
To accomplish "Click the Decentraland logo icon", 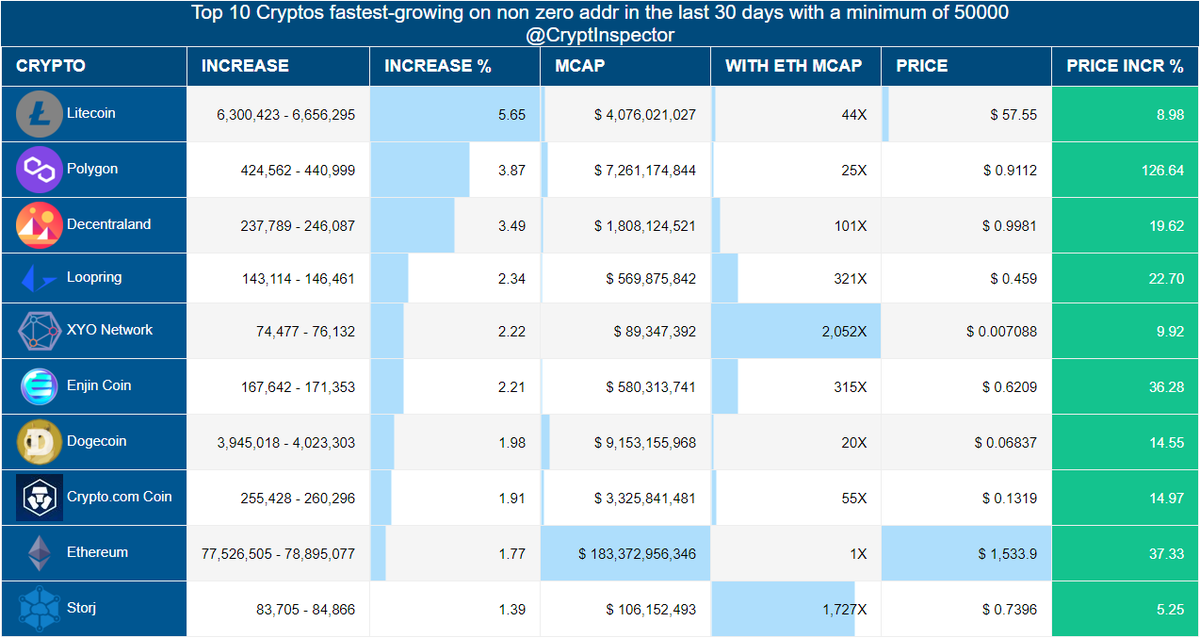I will coord(40,225).
